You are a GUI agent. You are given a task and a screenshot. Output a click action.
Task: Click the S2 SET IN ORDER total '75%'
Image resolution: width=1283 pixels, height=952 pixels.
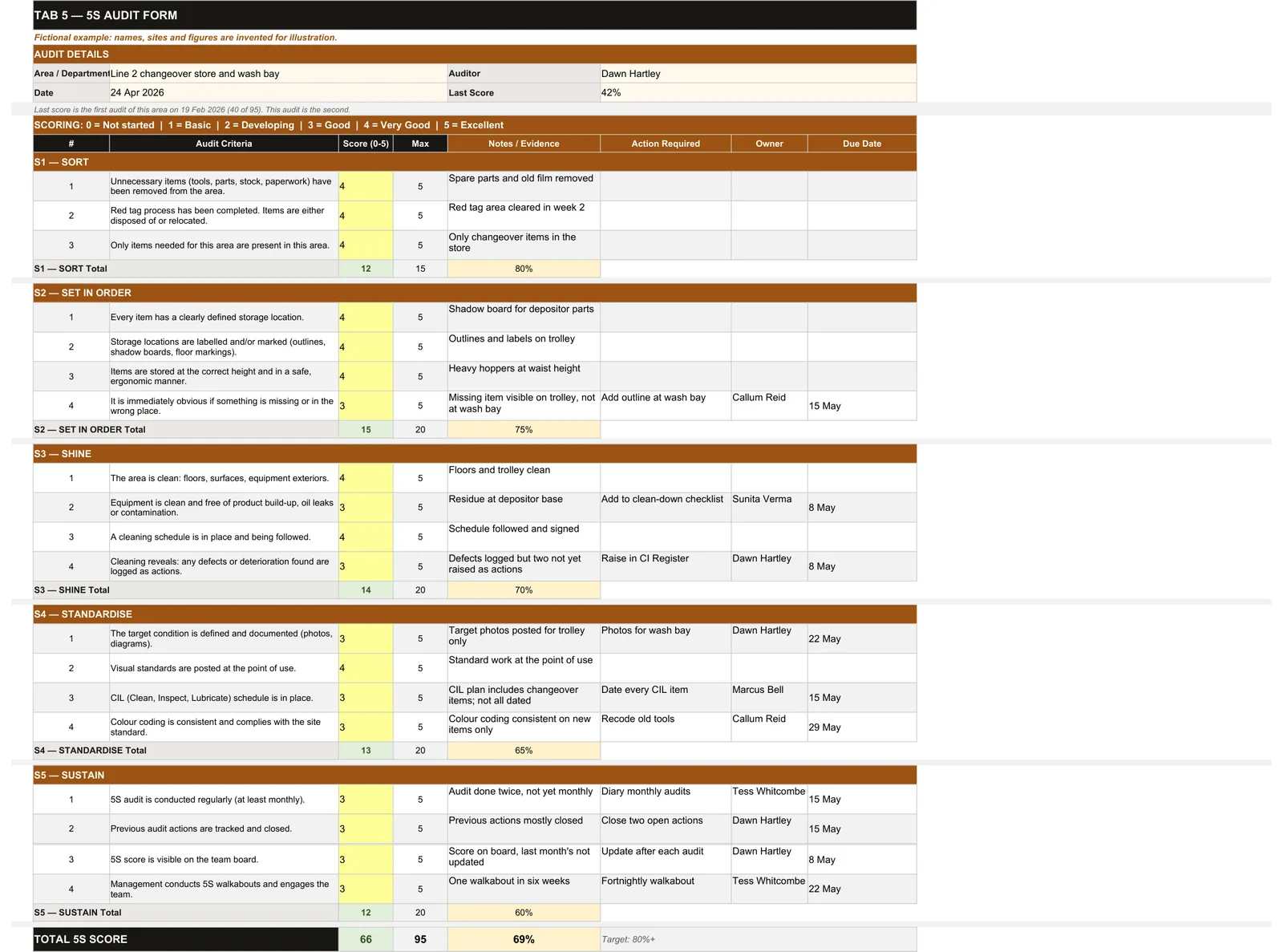coord(524,430)
